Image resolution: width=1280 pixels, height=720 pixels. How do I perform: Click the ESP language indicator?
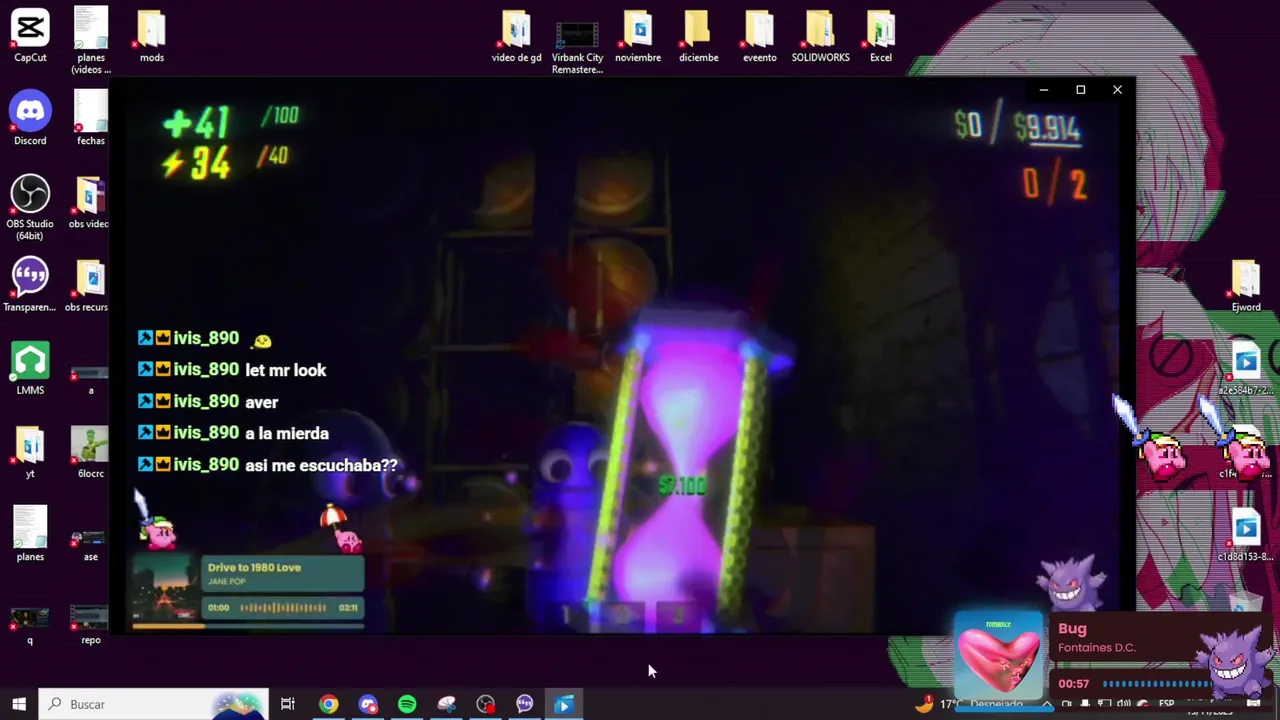pos(1166,704)
